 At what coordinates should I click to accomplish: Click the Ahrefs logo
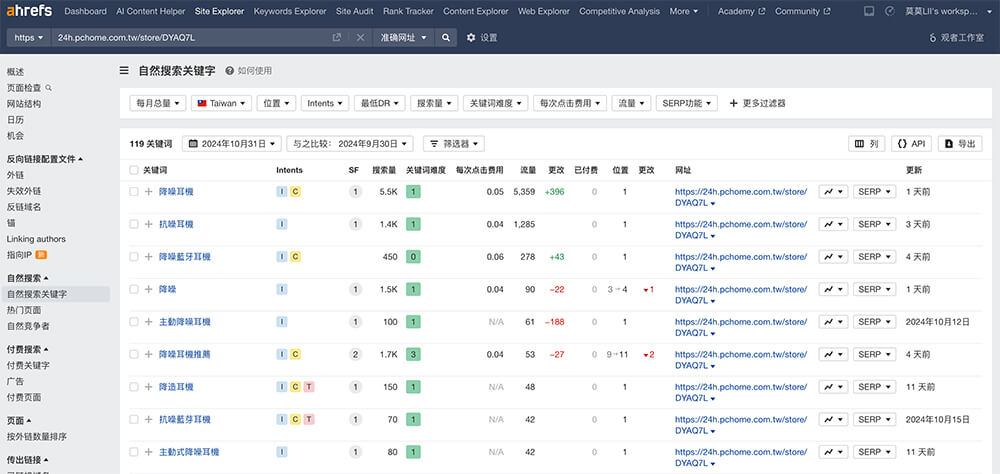click(x=29, y=11)
